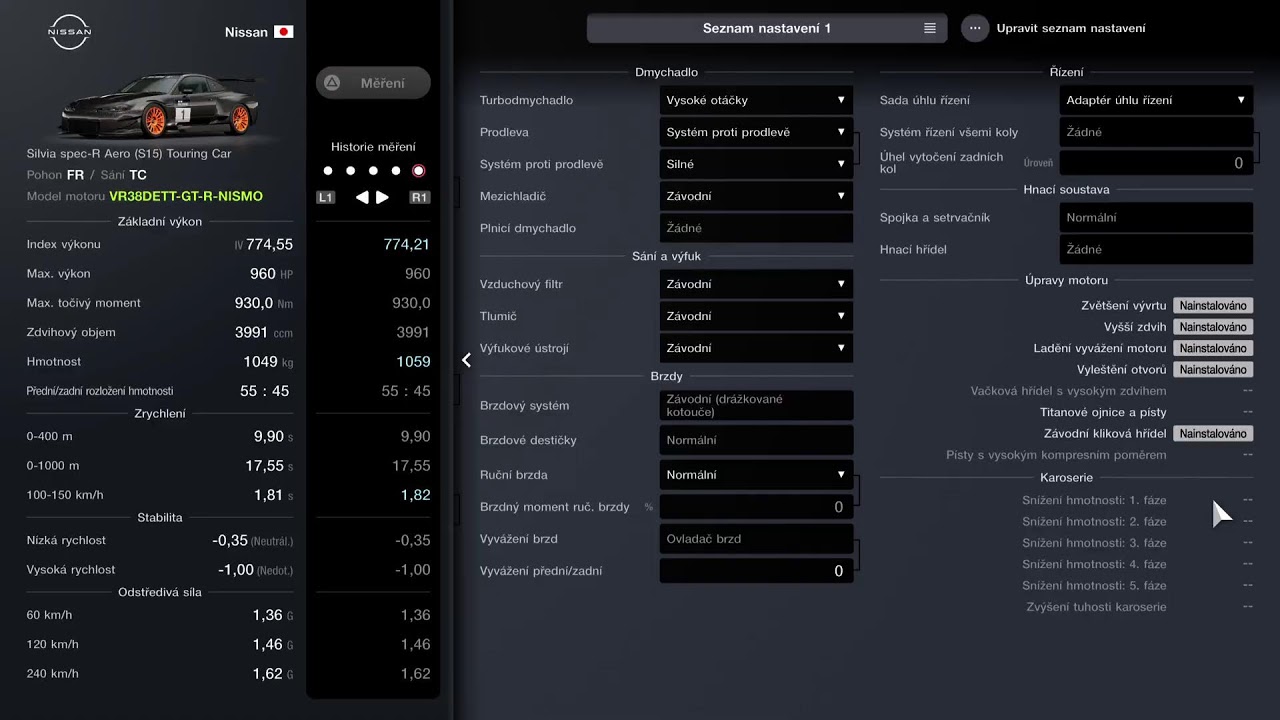
Task: Select Snížení hmotnosti: 3. fáze
Action: point(1094,543)
